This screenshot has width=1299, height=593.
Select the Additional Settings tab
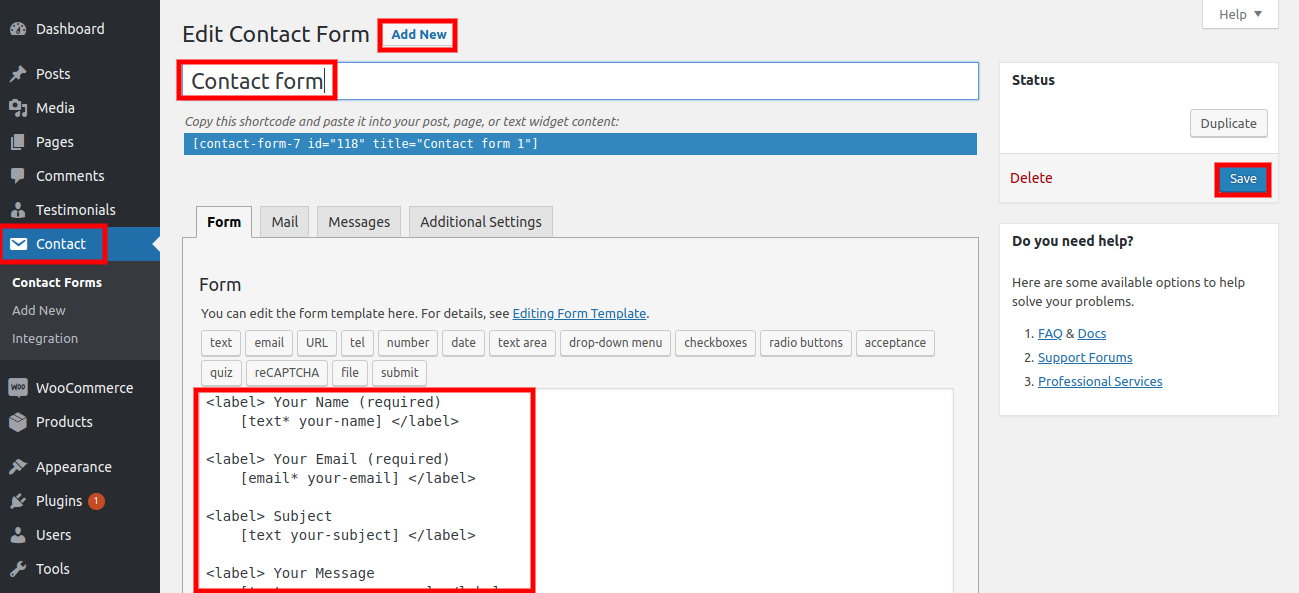click(481, 222)
